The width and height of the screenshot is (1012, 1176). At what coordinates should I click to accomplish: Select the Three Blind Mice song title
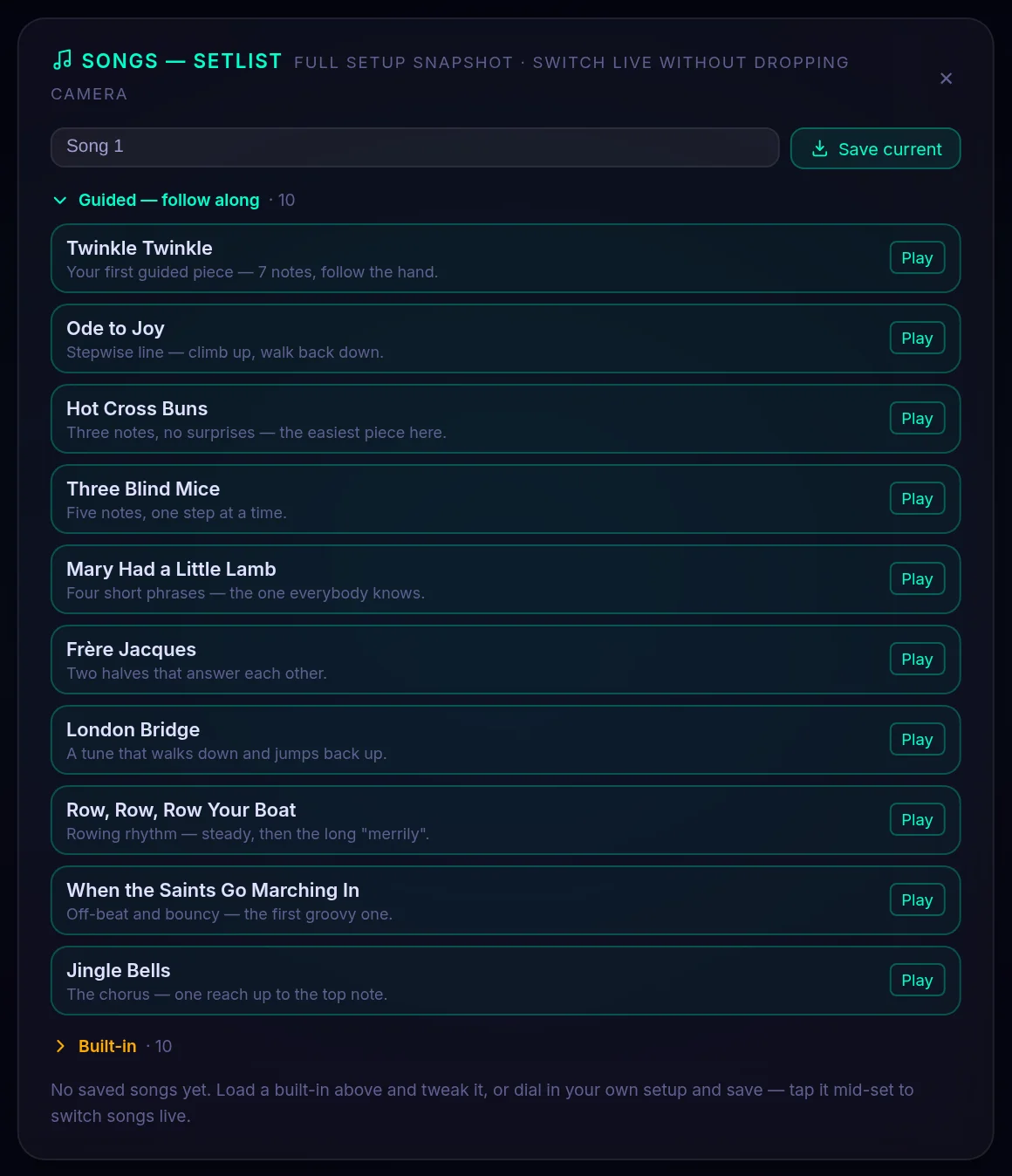(143, 489)
